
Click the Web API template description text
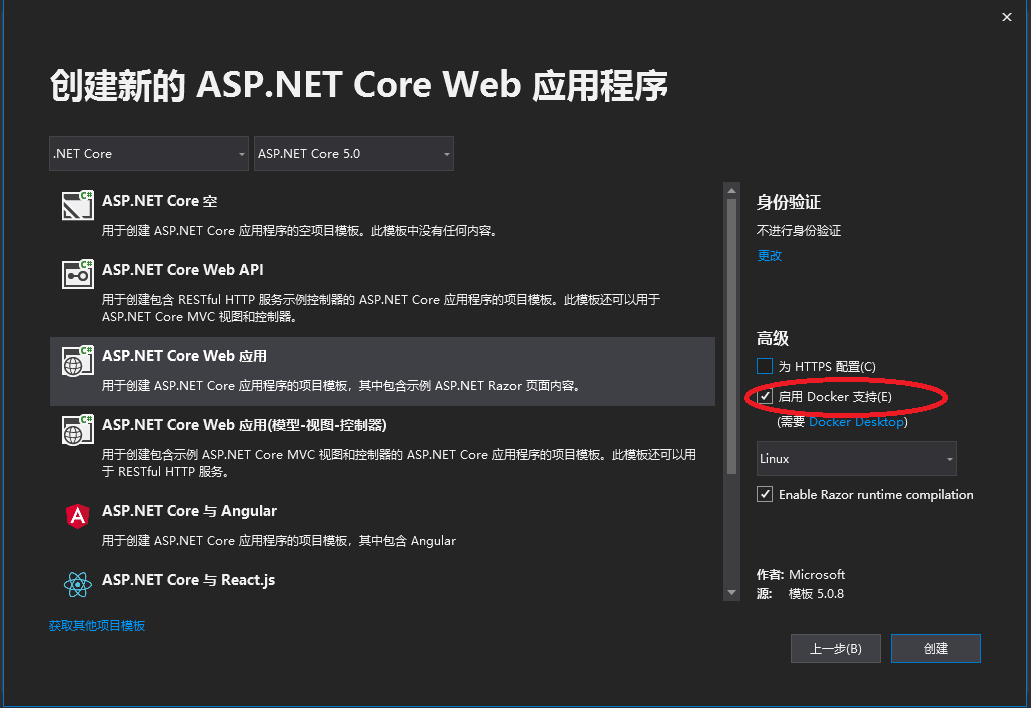(381, 308)
